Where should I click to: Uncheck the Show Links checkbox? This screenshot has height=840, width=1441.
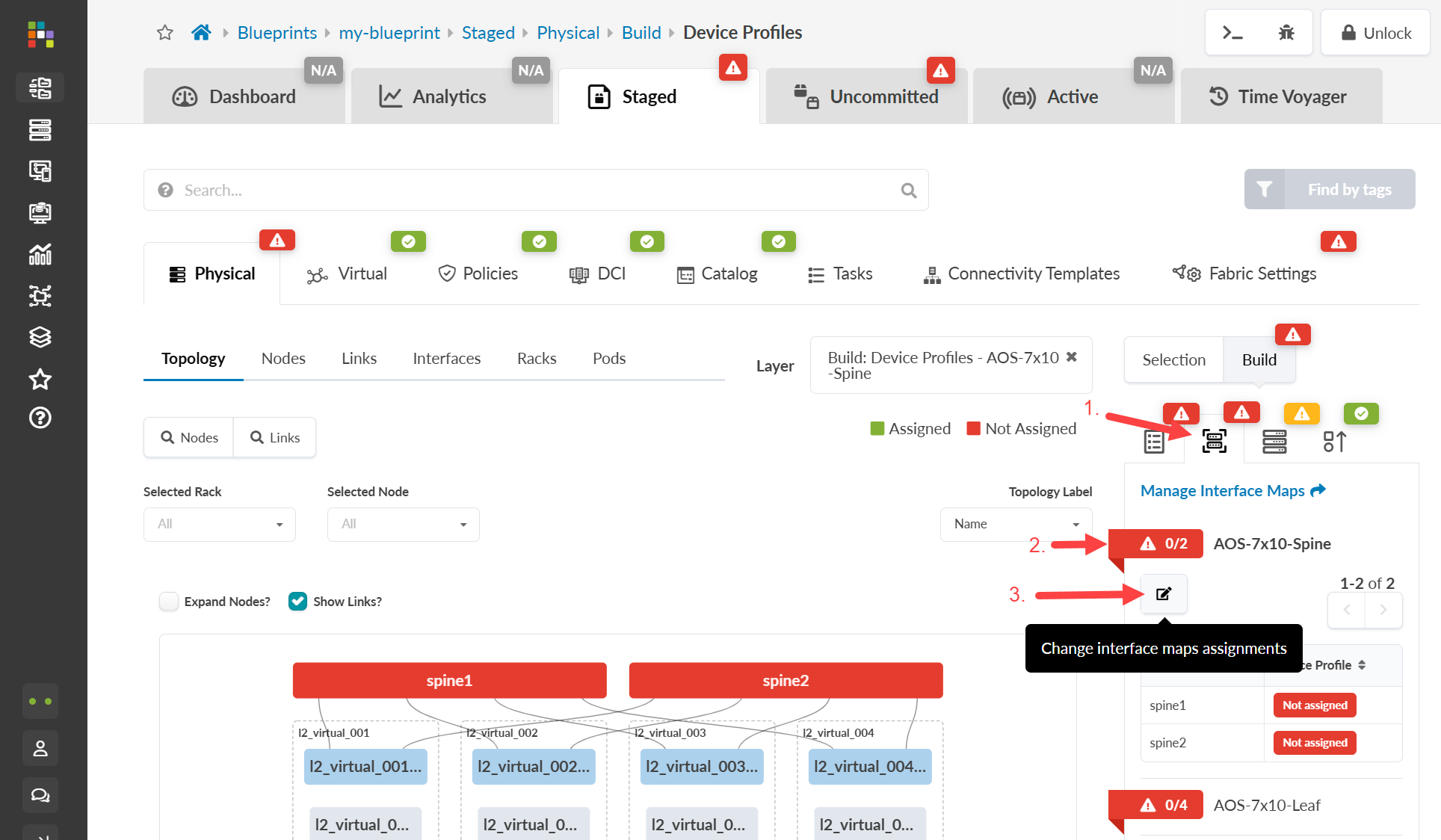point(297,602)
